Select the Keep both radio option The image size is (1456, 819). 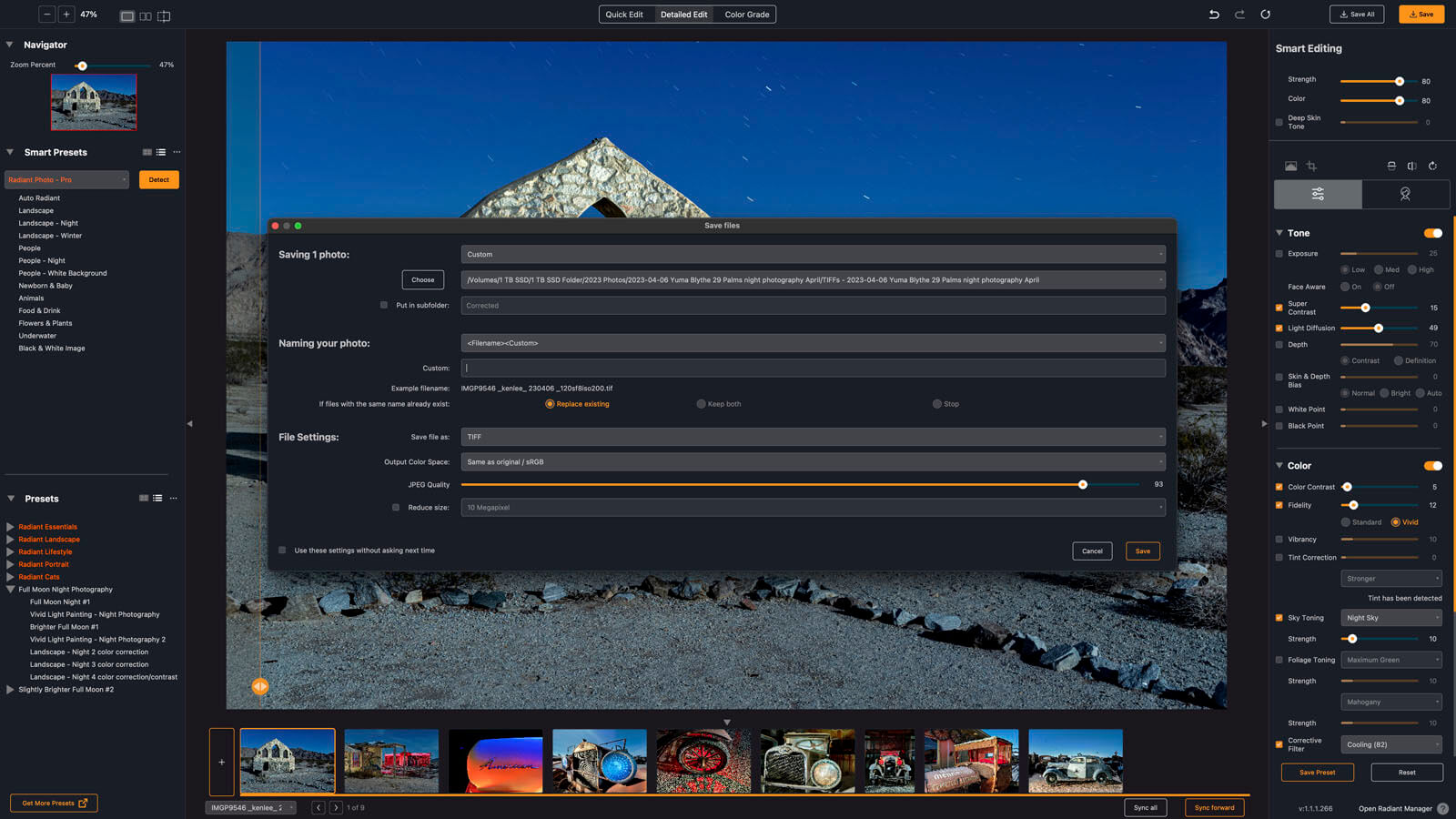point(701,404)
